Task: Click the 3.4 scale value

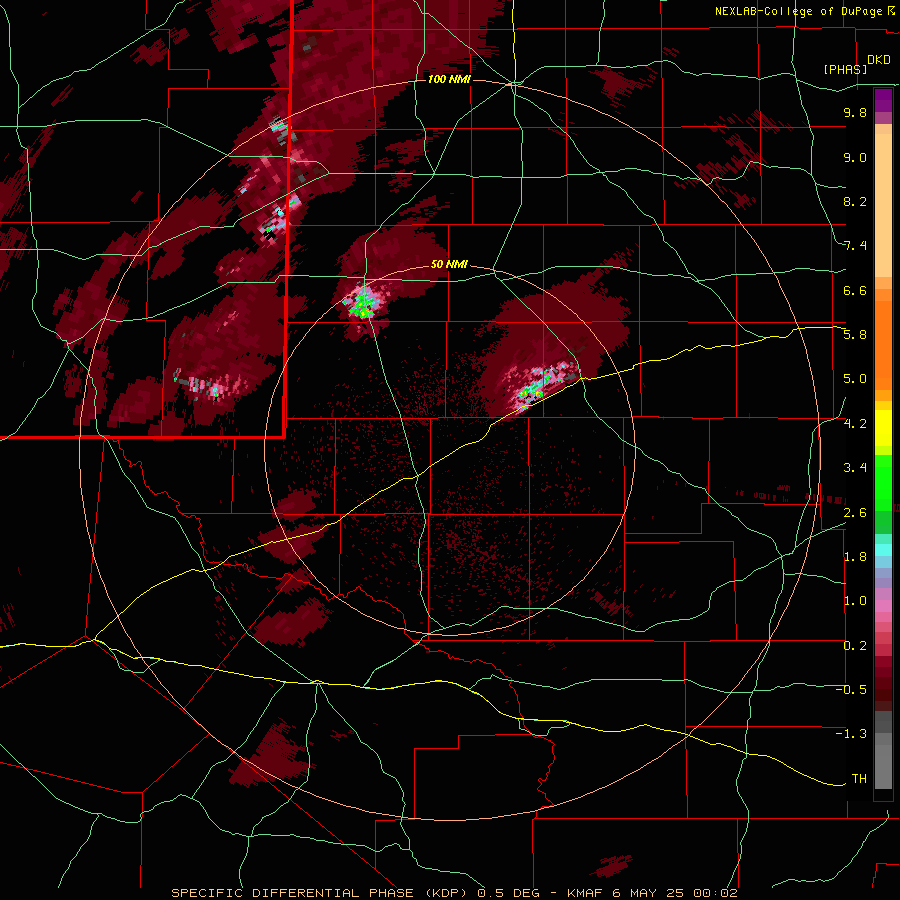Action: [855, 468]
